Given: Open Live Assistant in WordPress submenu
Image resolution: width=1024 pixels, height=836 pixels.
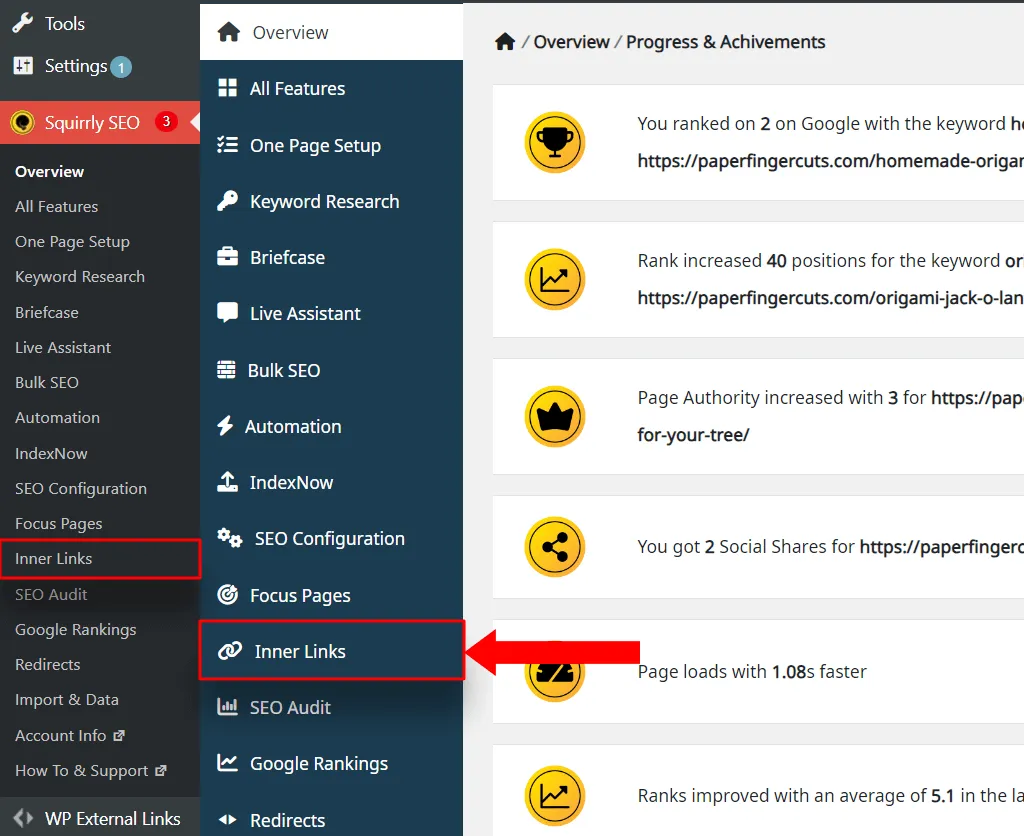Looking at the screenshot, I should point(63,347).
